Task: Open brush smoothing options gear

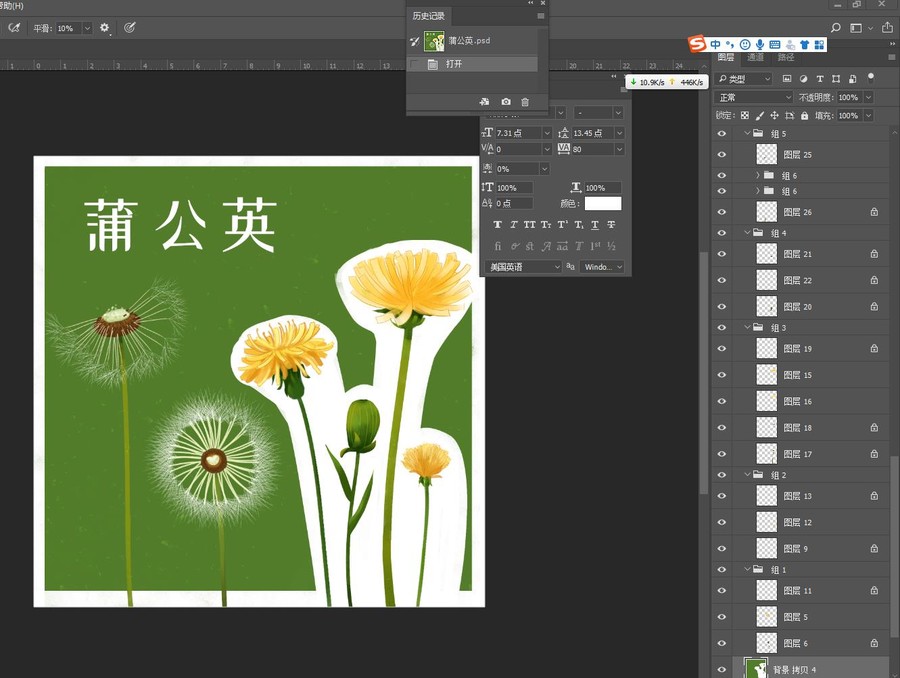Action: coord(104,28)
